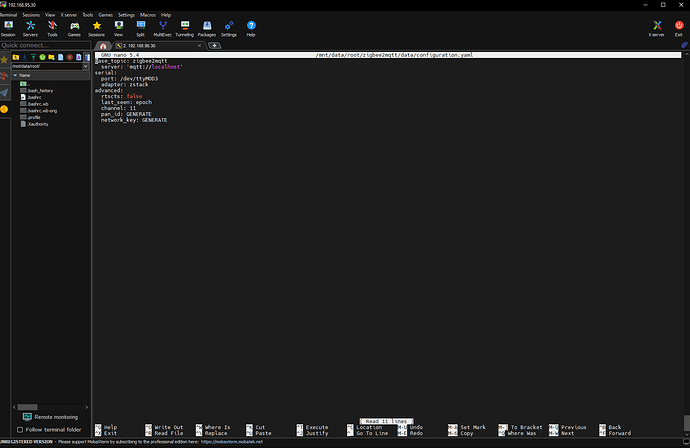The height and width of the screenshot is (448, 690).
Task: Click the SFTP parent folder icon
Action: pyautogui.click(x=15, y=57)
